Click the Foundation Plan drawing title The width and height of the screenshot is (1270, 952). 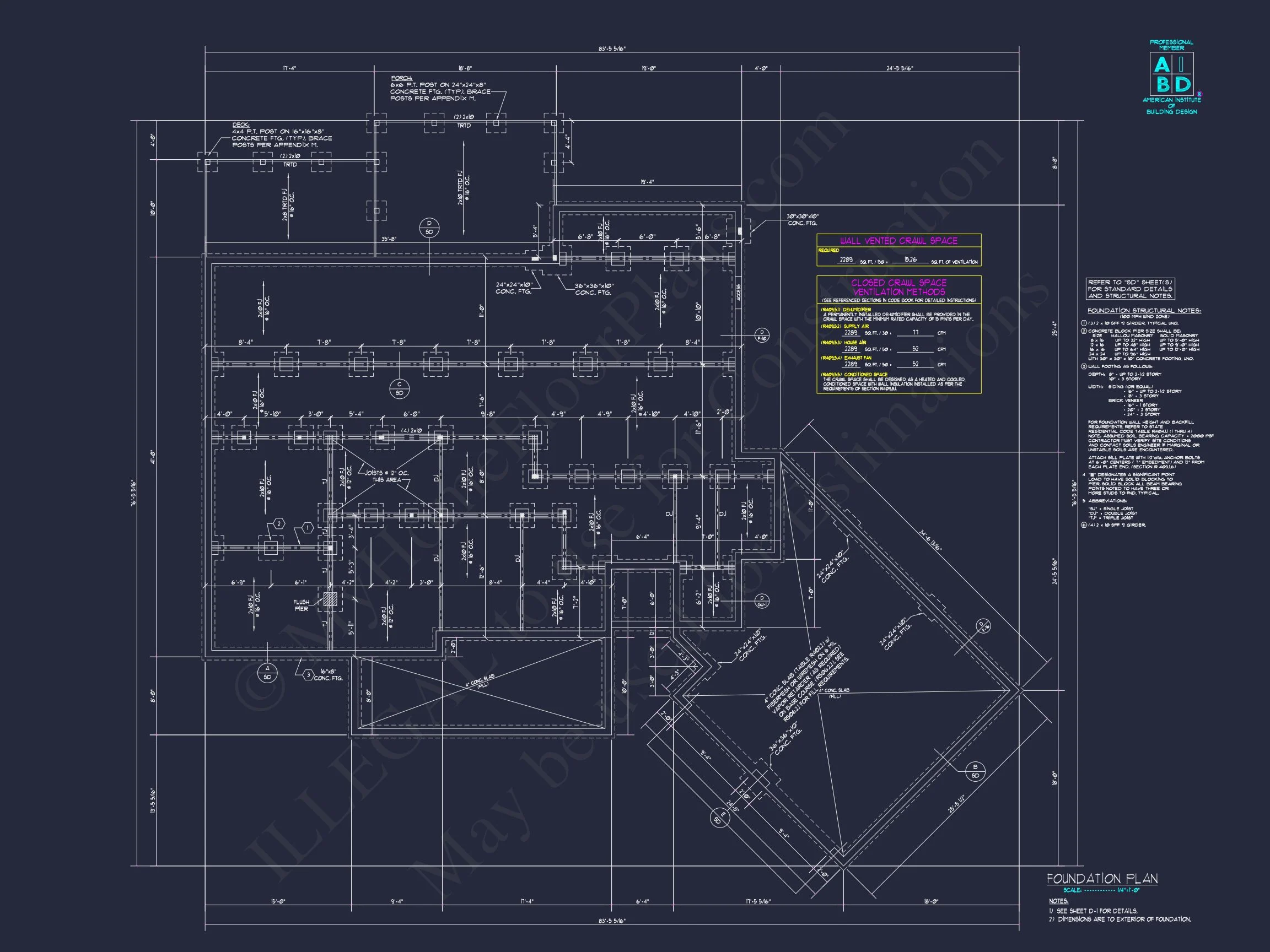coord(1102,879)
